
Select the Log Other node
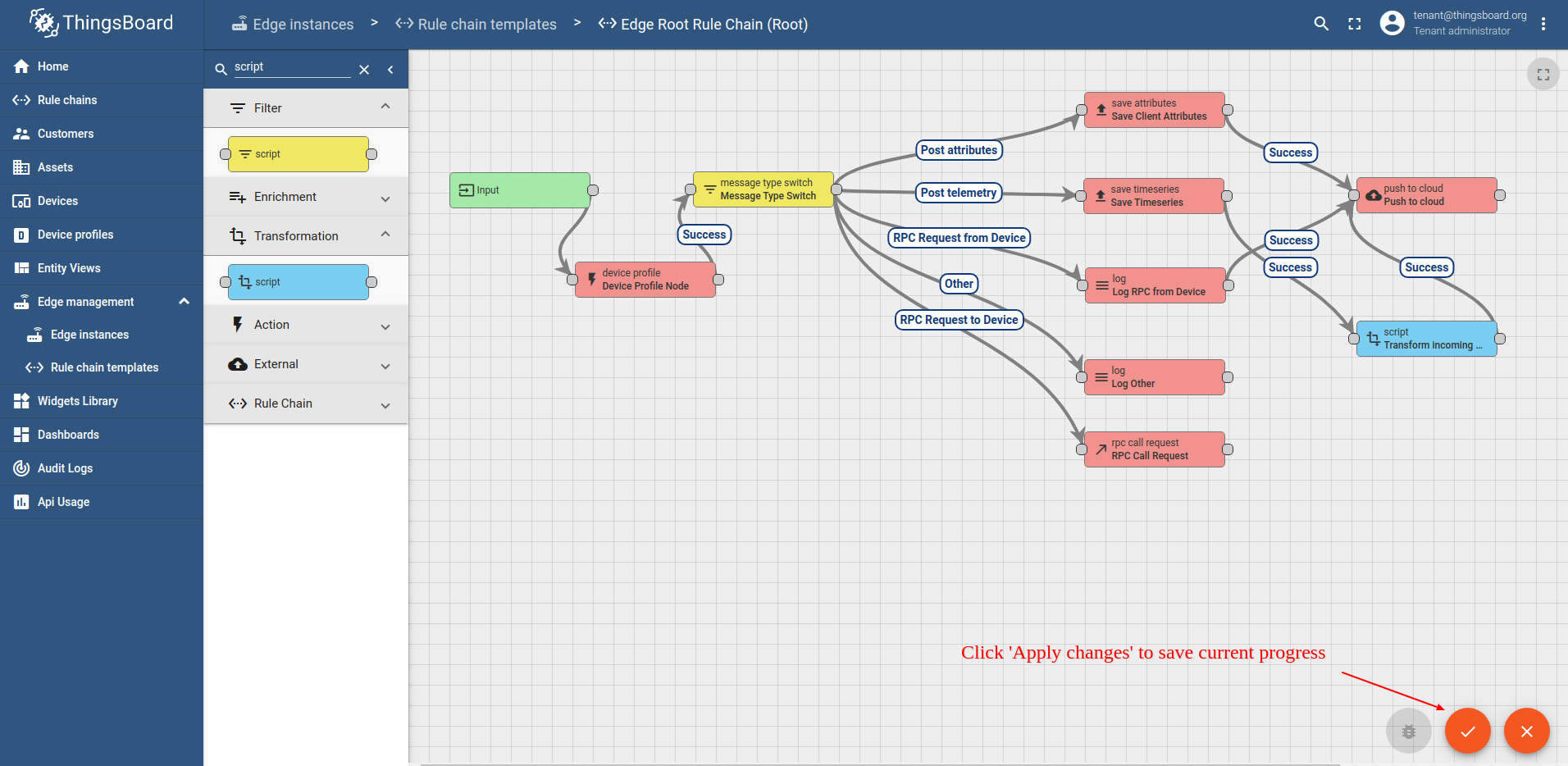[1155, 377]
